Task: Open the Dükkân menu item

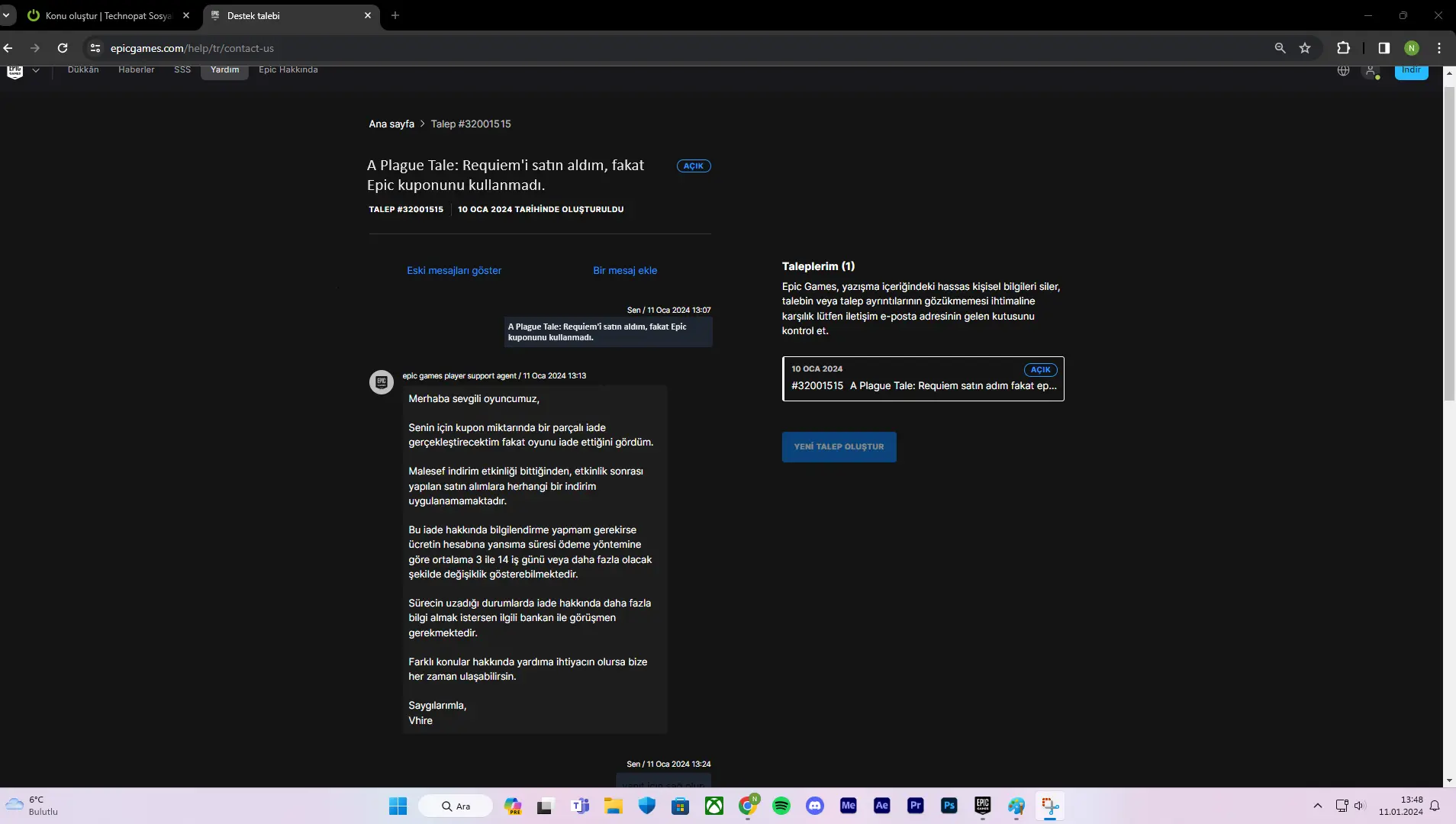Action: [x=83, y=69]
